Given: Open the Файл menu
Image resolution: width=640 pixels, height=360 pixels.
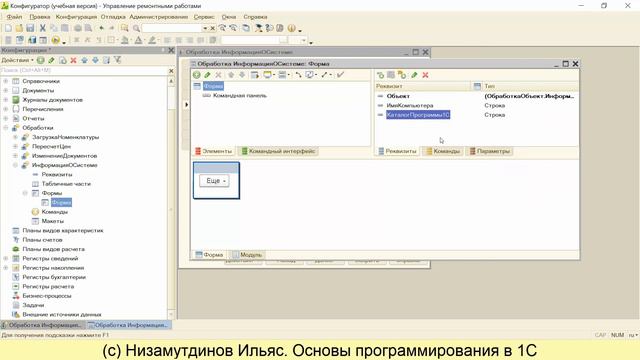Looking at the screenshot, I should [14, 17].
